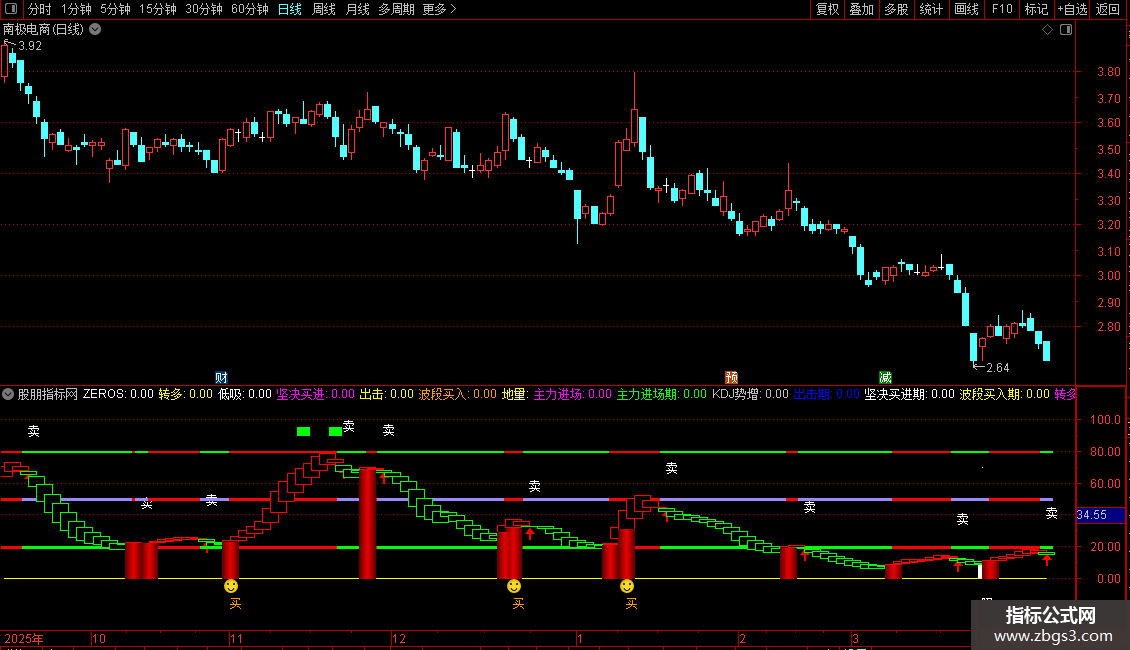
Task: Open the 财 finance event marker
Action: click(x=221, y=378)
